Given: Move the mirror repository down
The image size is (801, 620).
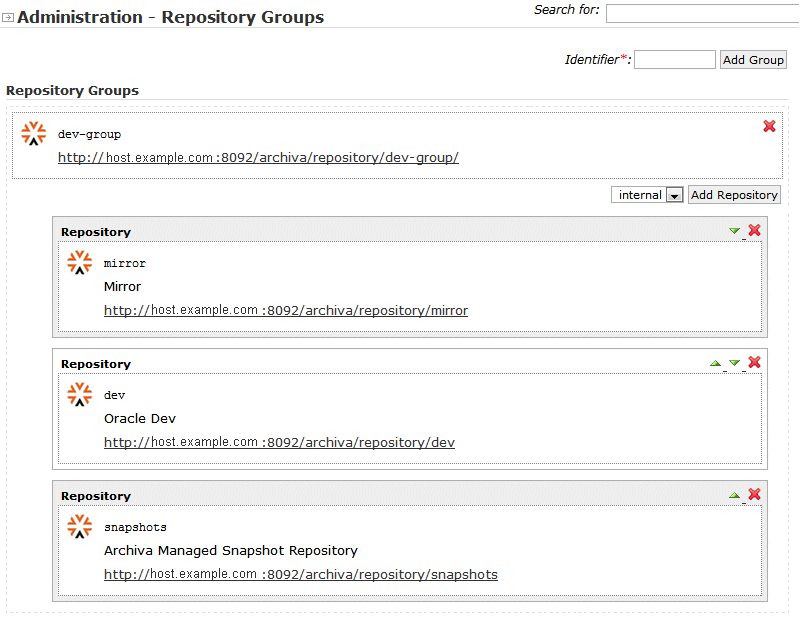Looking at the screenshot, I should click(x=735, y=231).
